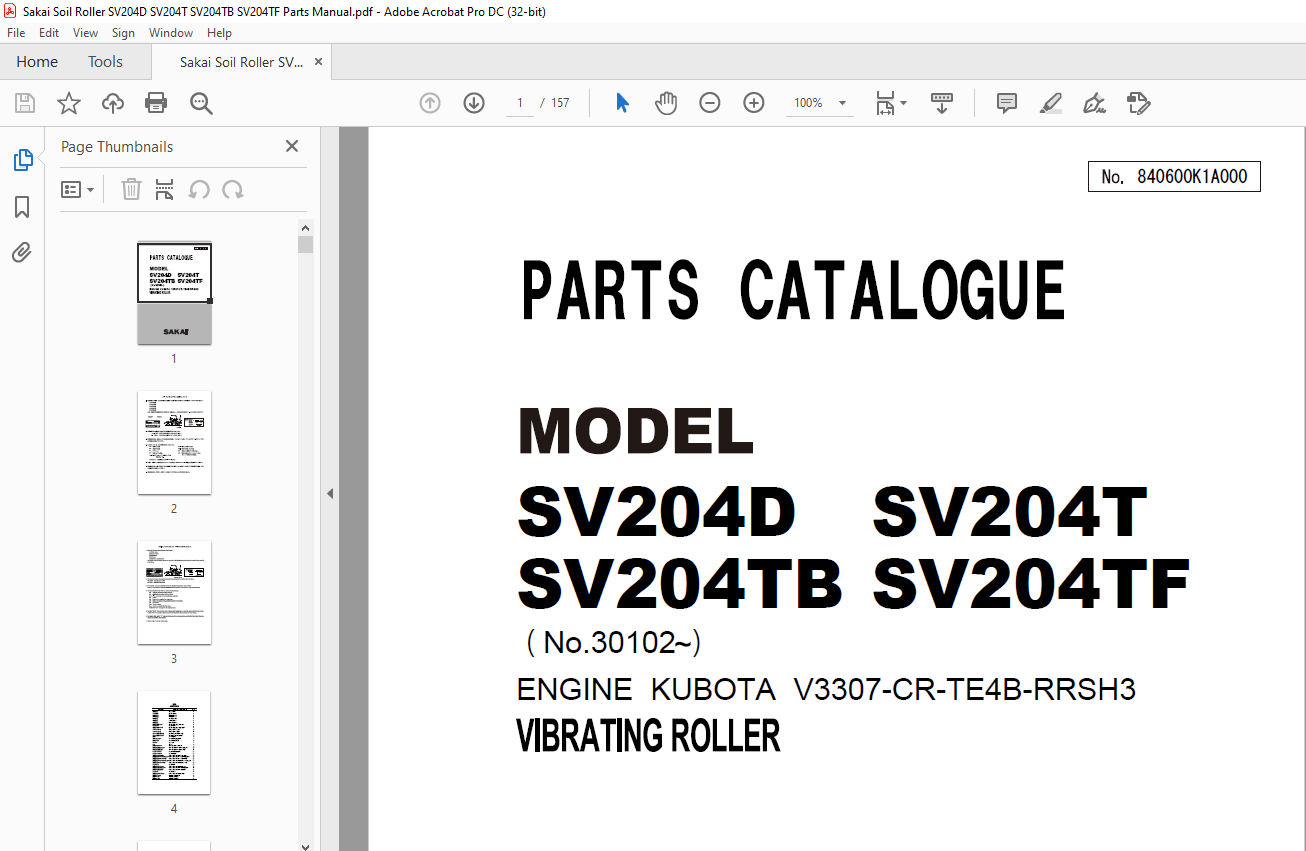Click the SV204TF model text
1306x851 pixels.
click(1032, 584)
